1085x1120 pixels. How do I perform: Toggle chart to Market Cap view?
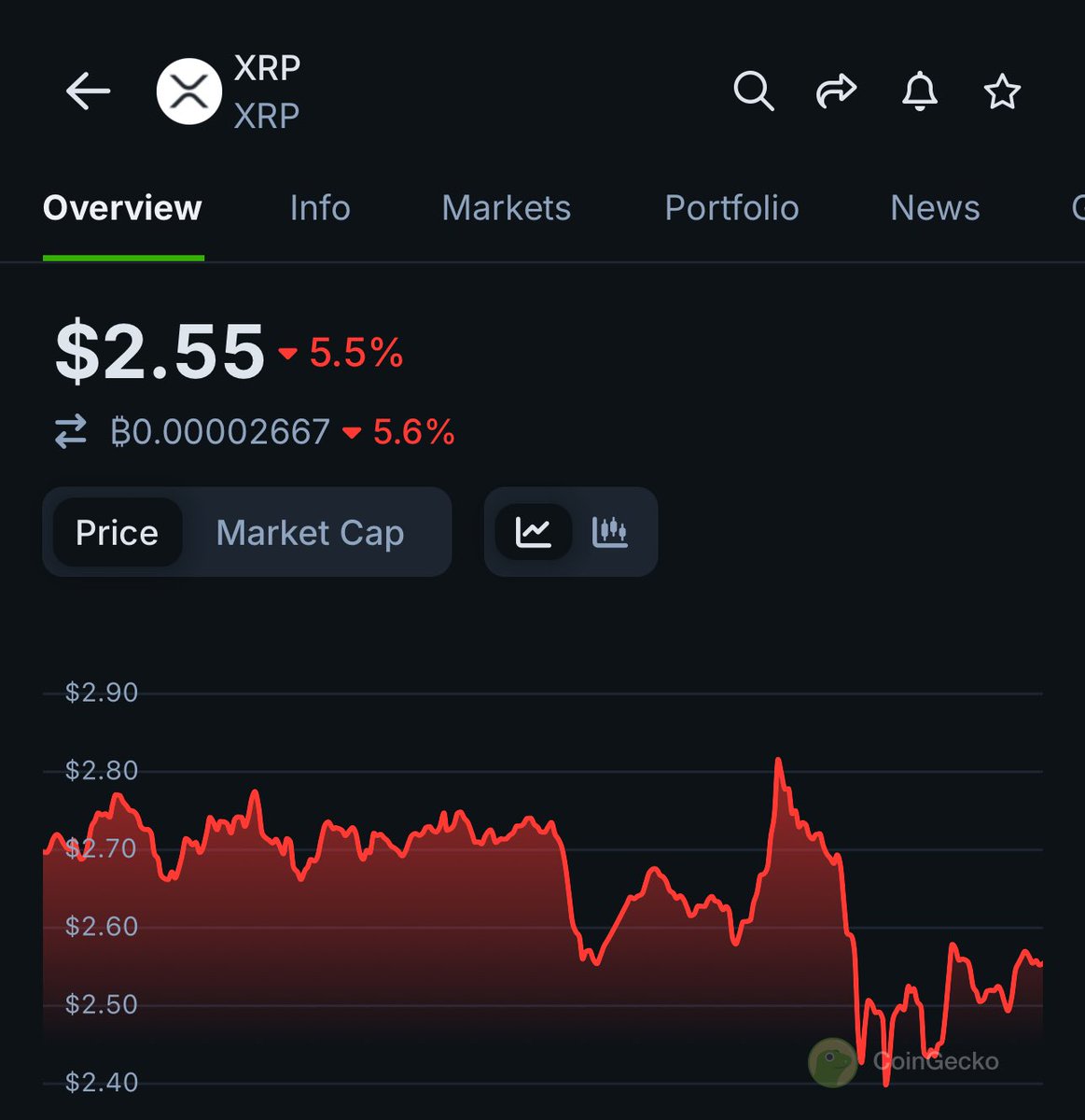[310, 532]
